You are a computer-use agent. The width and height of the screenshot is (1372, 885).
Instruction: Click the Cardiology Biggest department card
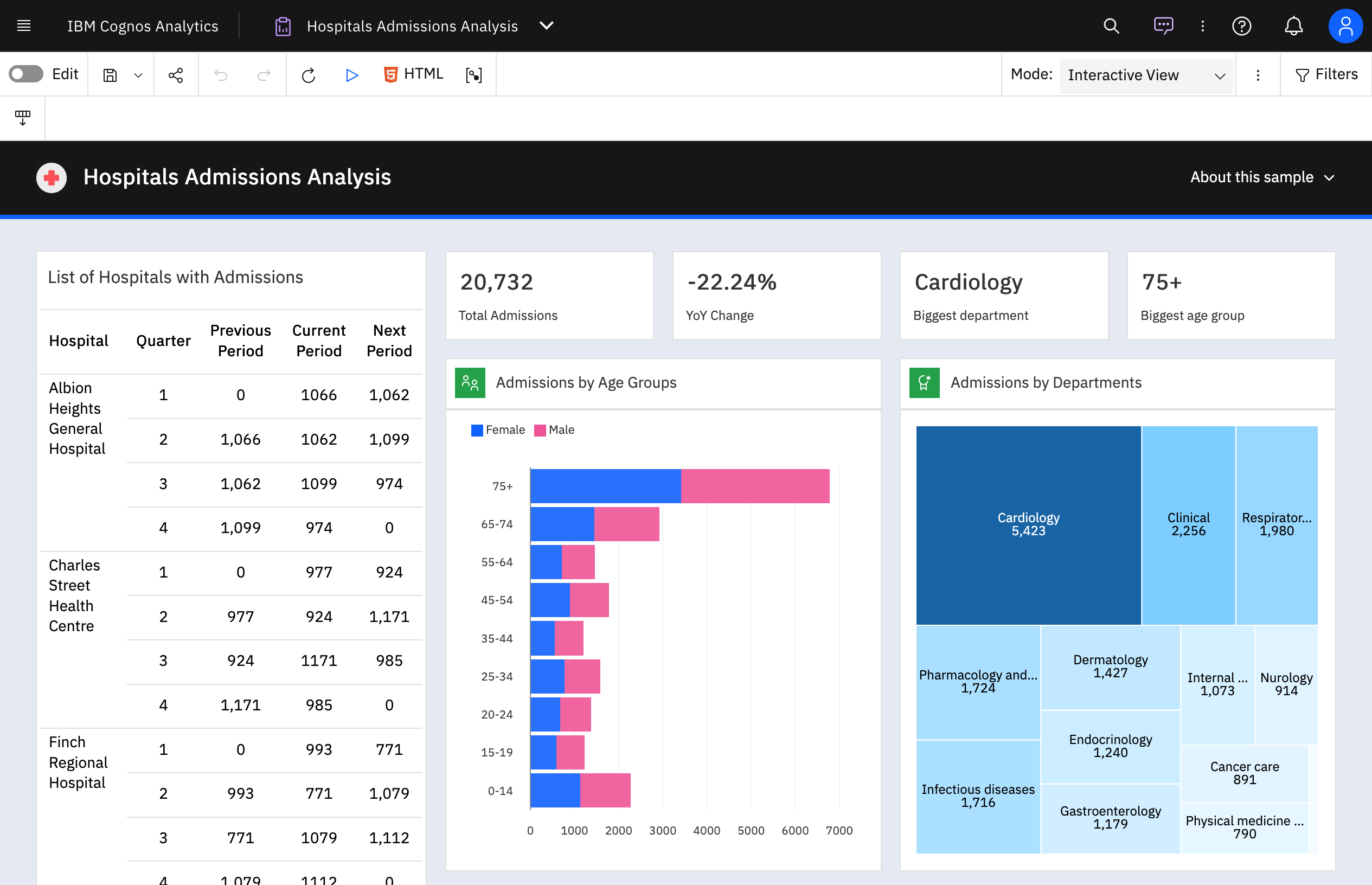point(1004,296)
